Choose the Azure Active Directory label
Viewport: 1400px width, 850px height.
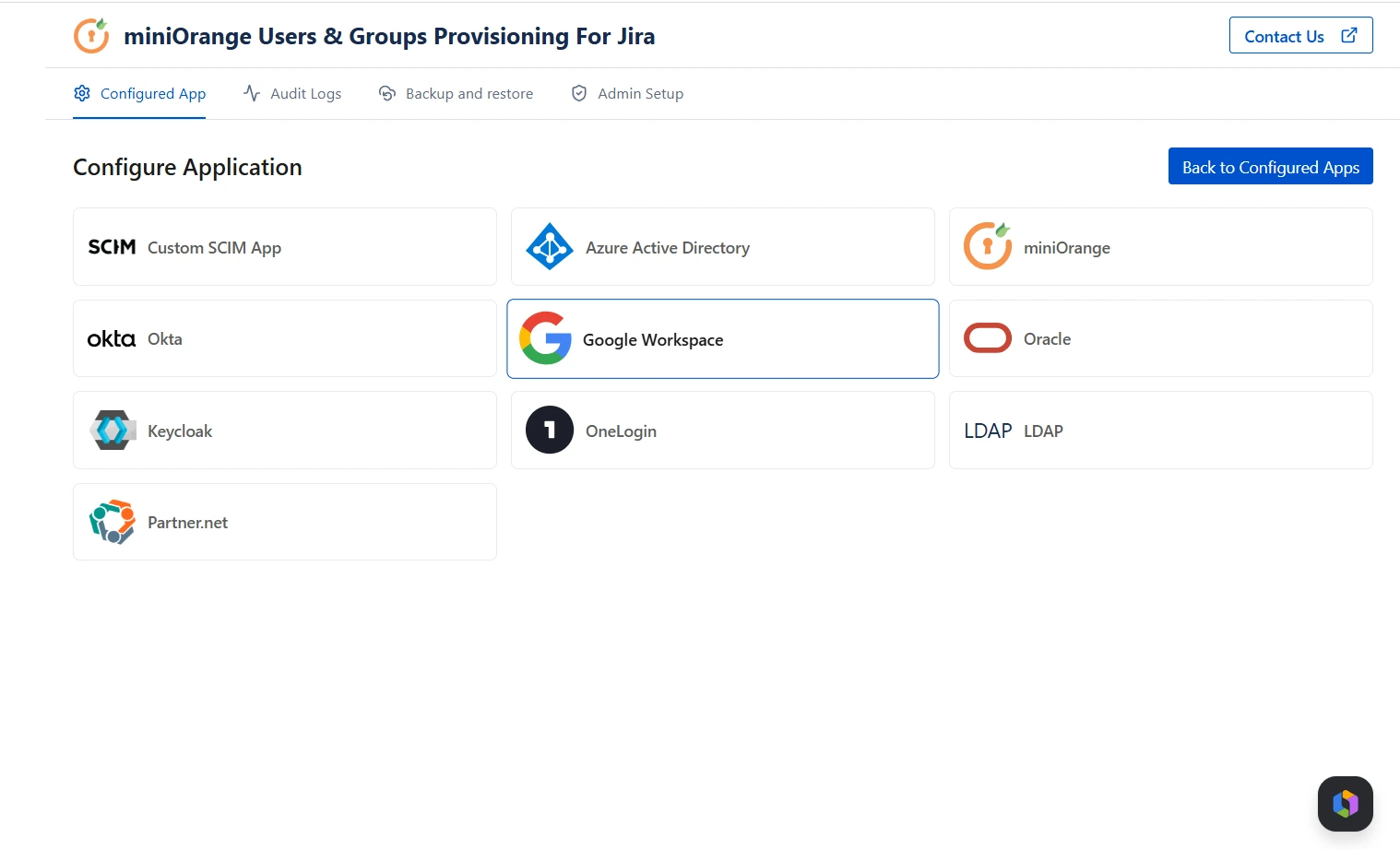coord(668,247)
